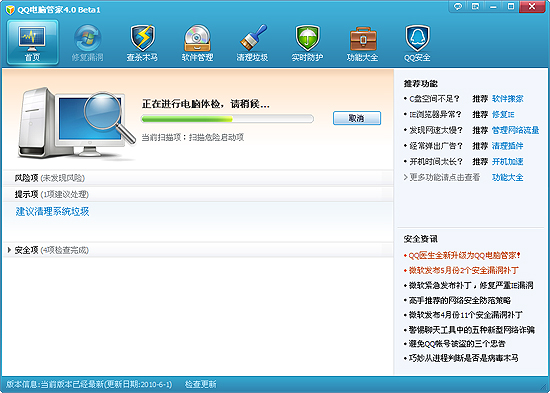
Task: Expand the 安全项 section triangle
Action: pos(9,250)
